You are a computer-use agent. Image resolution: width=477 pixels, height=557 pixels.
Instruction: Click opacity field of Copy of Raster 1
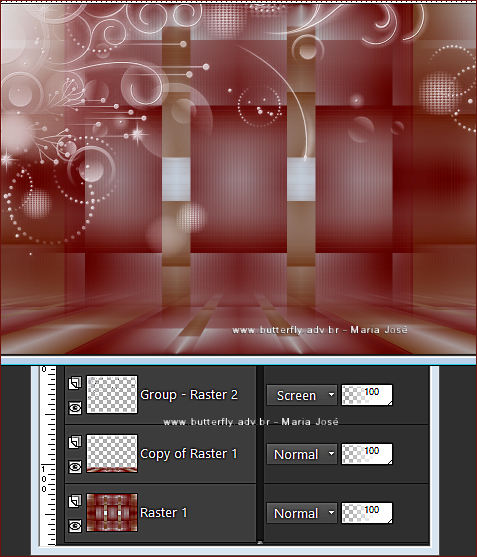click(x=367, y=454)
